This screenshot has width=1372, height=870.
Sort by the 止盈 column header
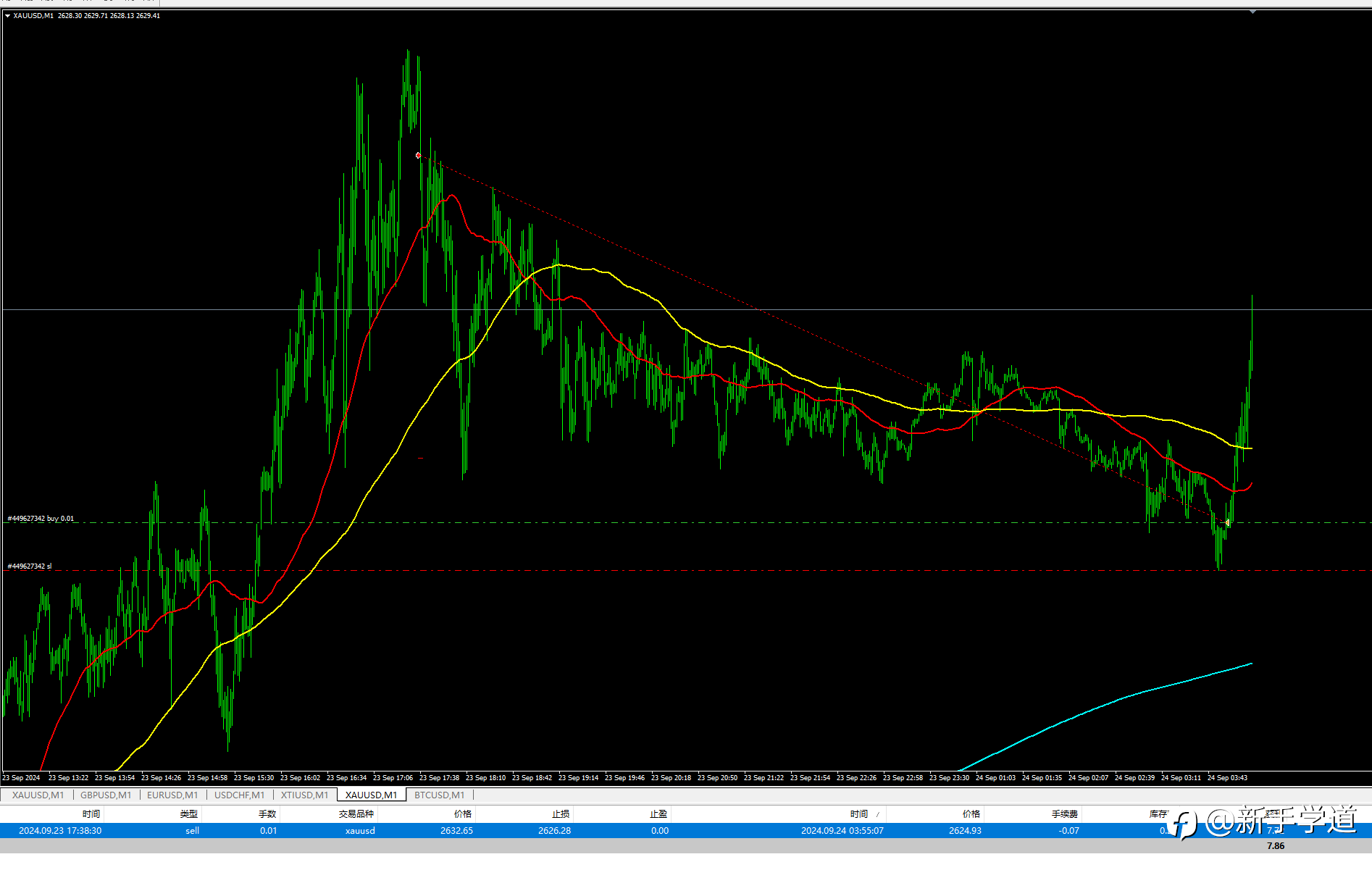tap(658, 814)
